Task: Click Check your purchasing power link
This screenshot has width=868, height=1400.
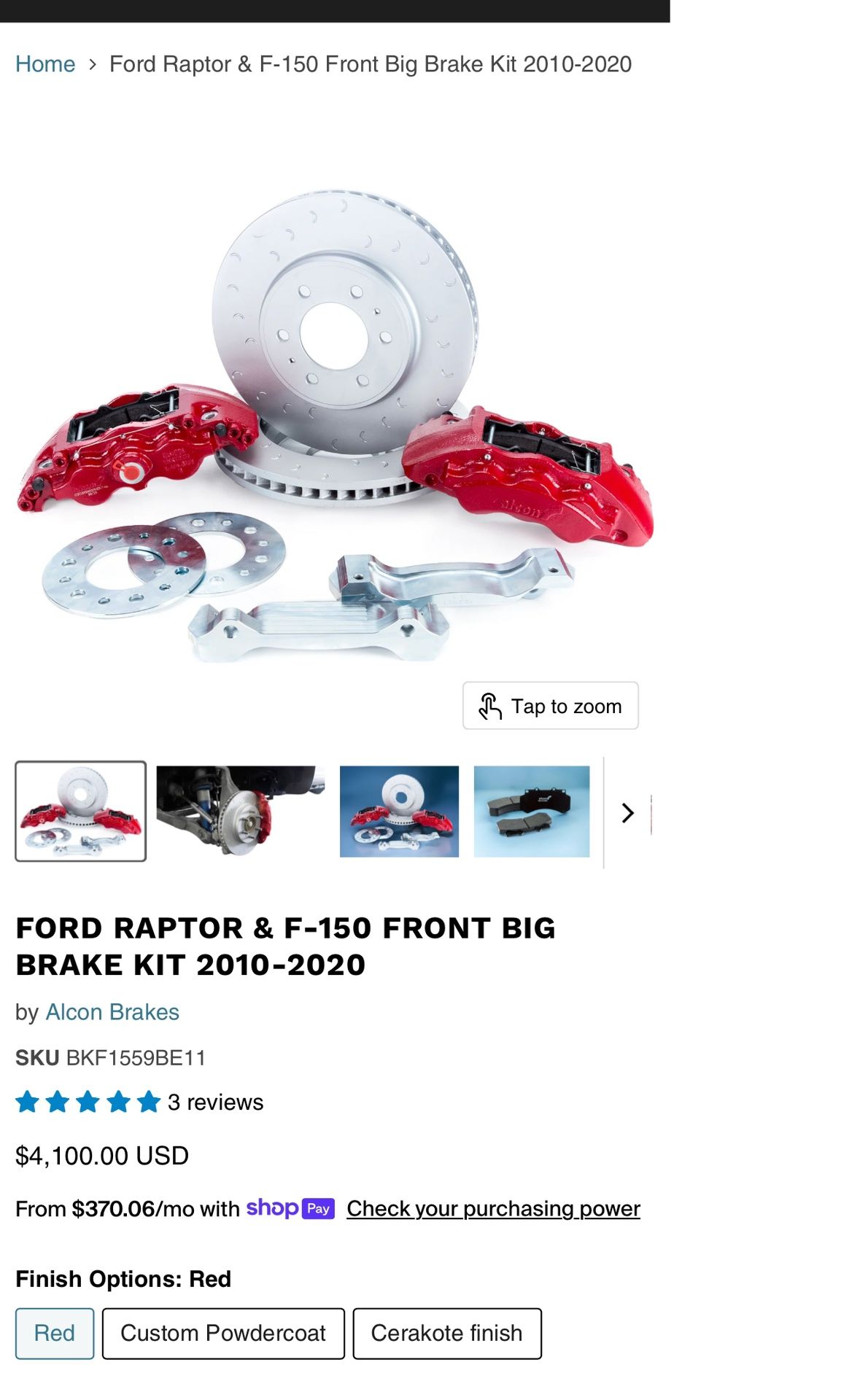Action: [494, 1208]
